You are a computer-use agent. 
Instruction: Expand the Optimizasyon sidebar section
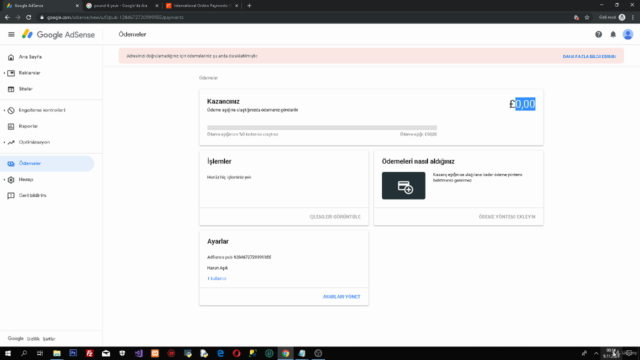coord(4,142)
